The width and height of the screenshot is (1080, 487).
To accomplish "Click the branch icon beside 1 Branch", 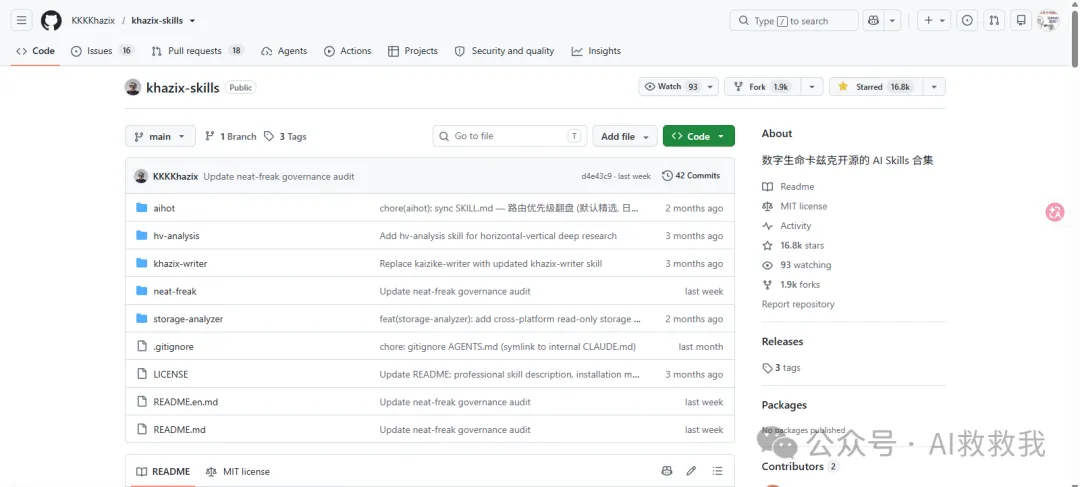I will tap(209, 136).
